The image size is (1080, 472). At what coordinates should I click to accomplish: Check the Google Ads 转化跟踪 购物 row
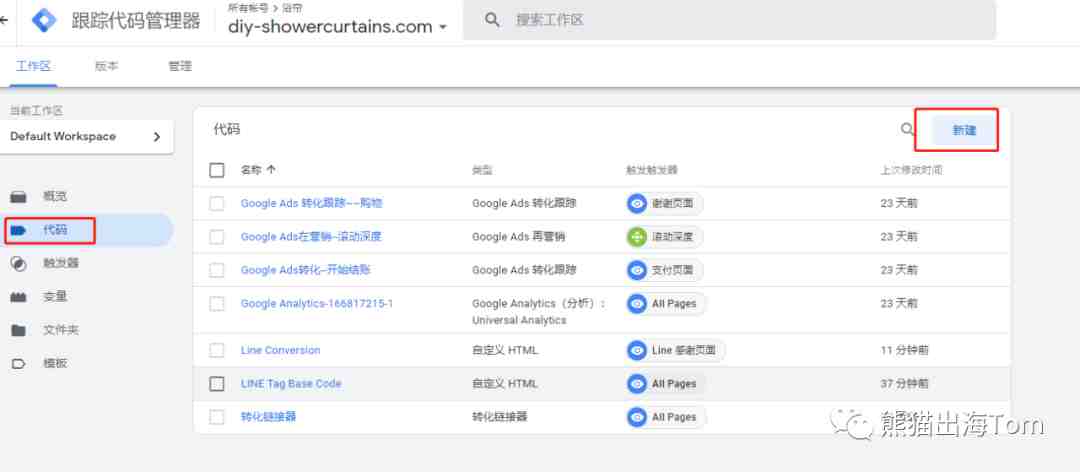pyautogui.click(x=217, y=203)
